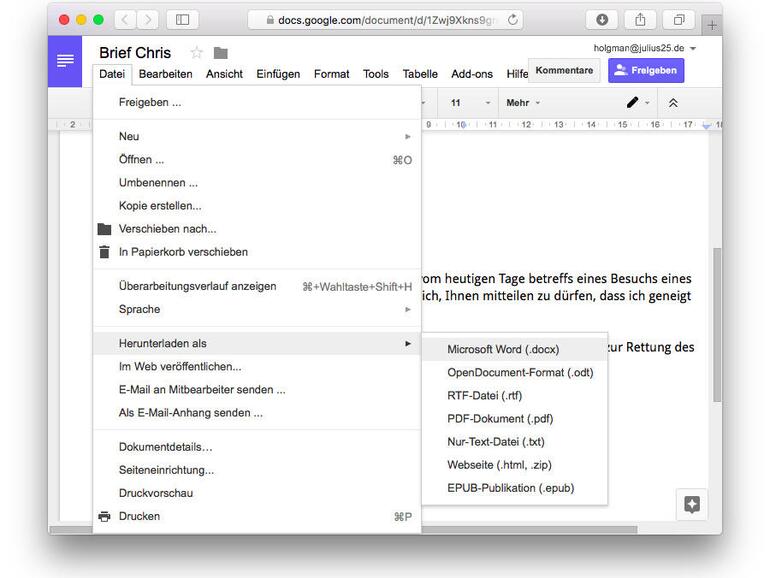The width and height of the screenshot is (770, 578).
Task: Click the Brief Chris document title
Action: coord(135,53)
